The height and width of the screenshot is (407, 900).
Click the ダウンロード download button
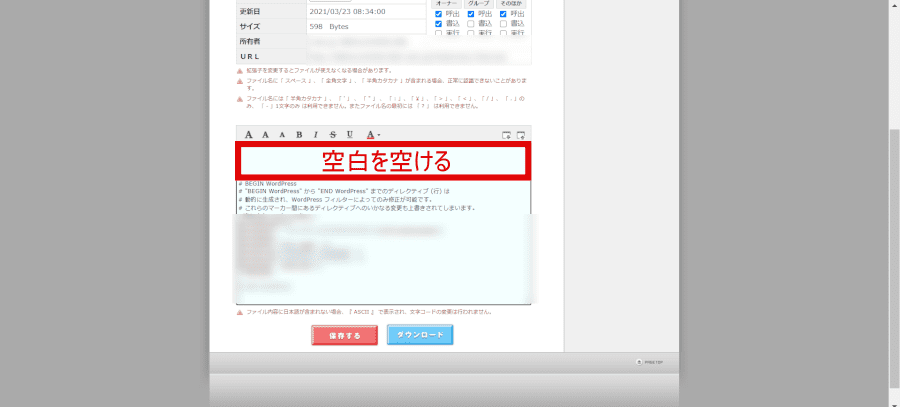420,335
